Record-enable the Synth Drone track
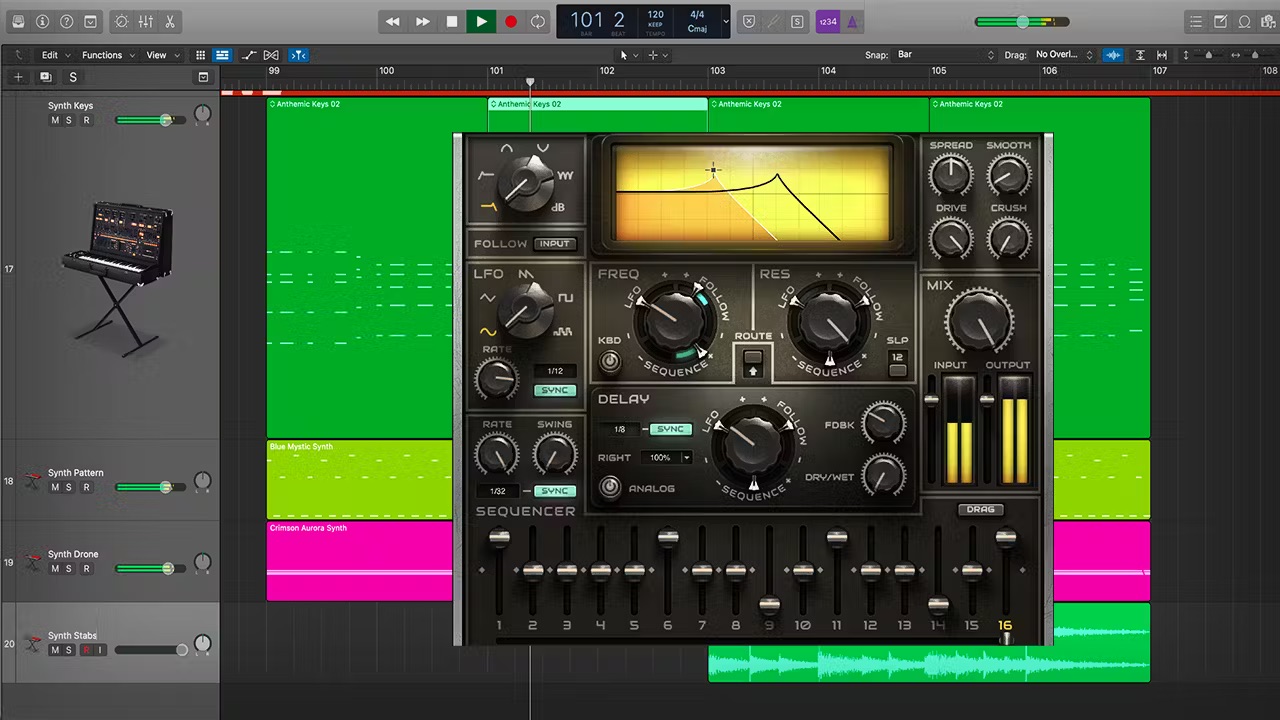Image resolution: width=1280 pixels, height=720 pixels. coord(86,568)
